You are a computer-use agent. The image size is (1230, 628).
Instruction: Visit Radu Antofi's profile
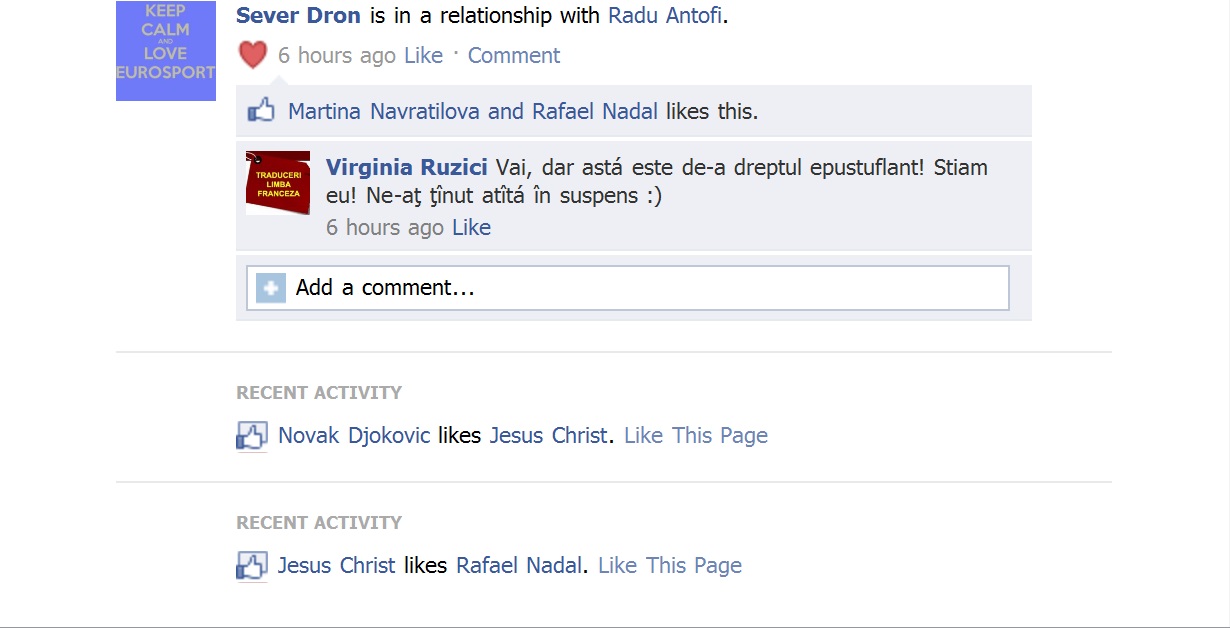point(665,16)
